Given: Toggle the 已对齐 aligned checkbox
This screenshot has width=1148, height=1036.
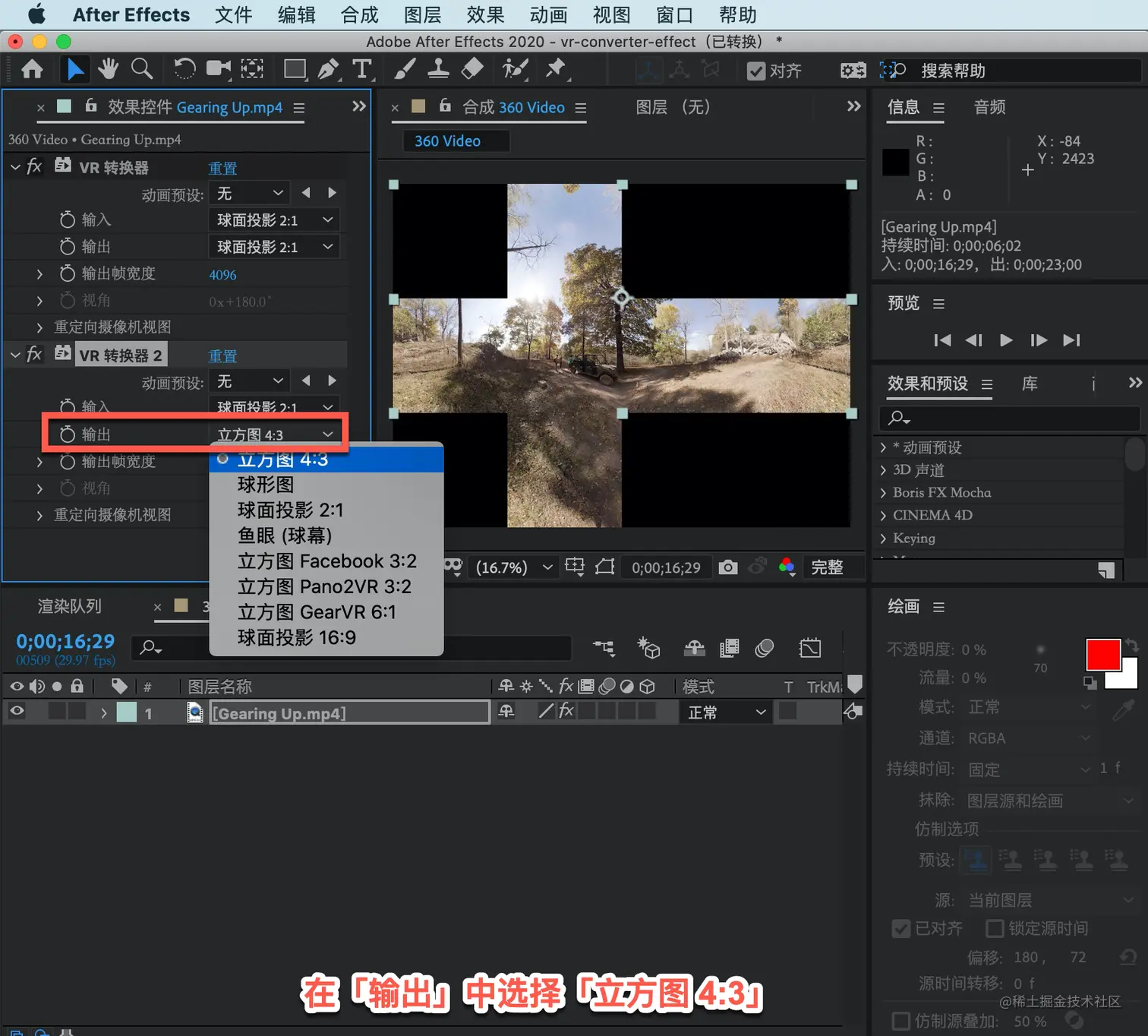Looking at the screenshot, I should tap(901, 928).
